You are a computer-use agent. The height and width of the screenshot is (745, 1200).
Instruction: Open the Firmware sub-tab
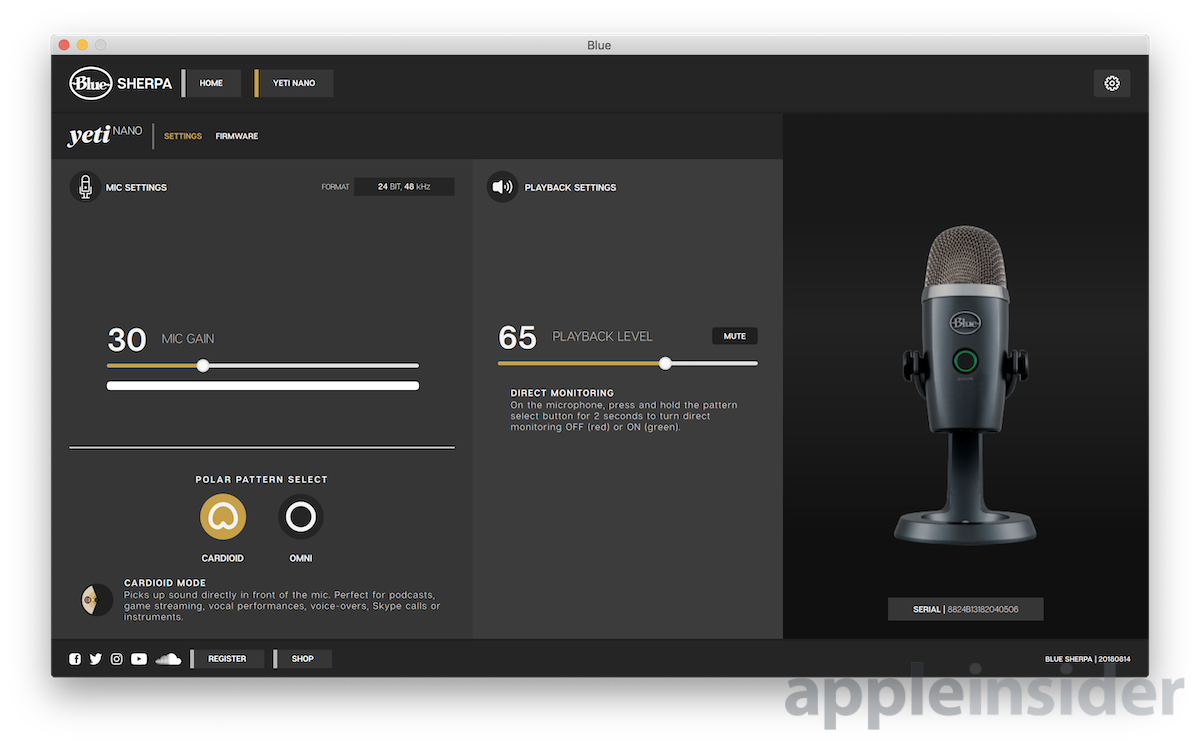pyautogui.click(x=237, y=136)
